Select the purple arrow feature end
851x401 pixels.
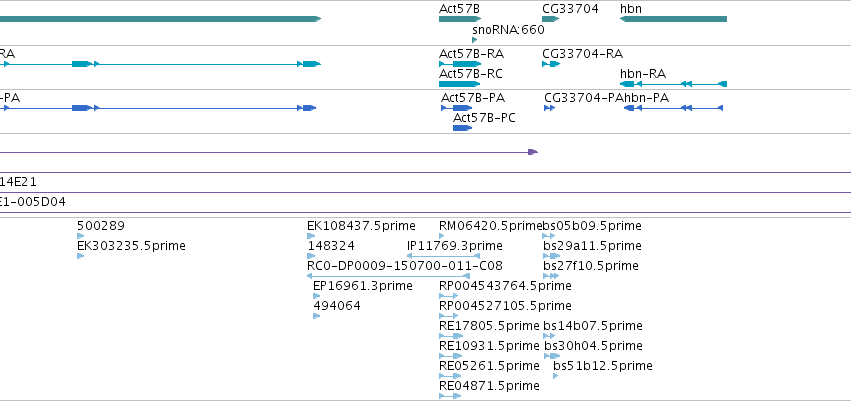[x=533, y=152]
